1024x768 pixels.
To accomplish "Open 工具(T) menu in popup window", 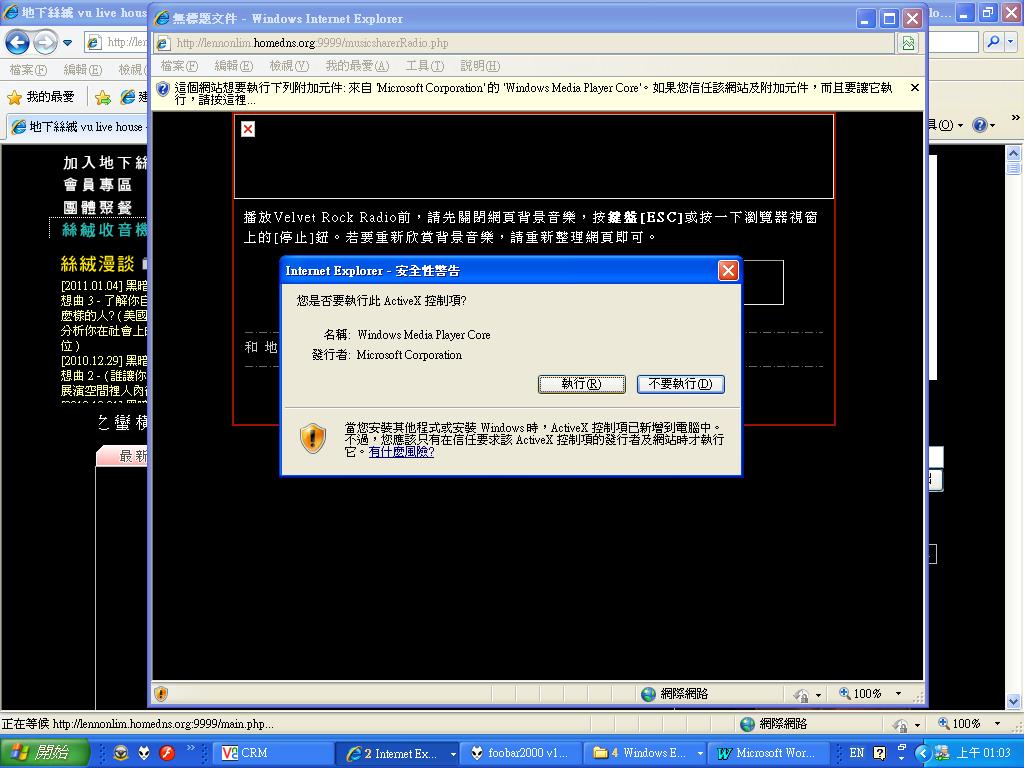I will [x=424, y=66].
